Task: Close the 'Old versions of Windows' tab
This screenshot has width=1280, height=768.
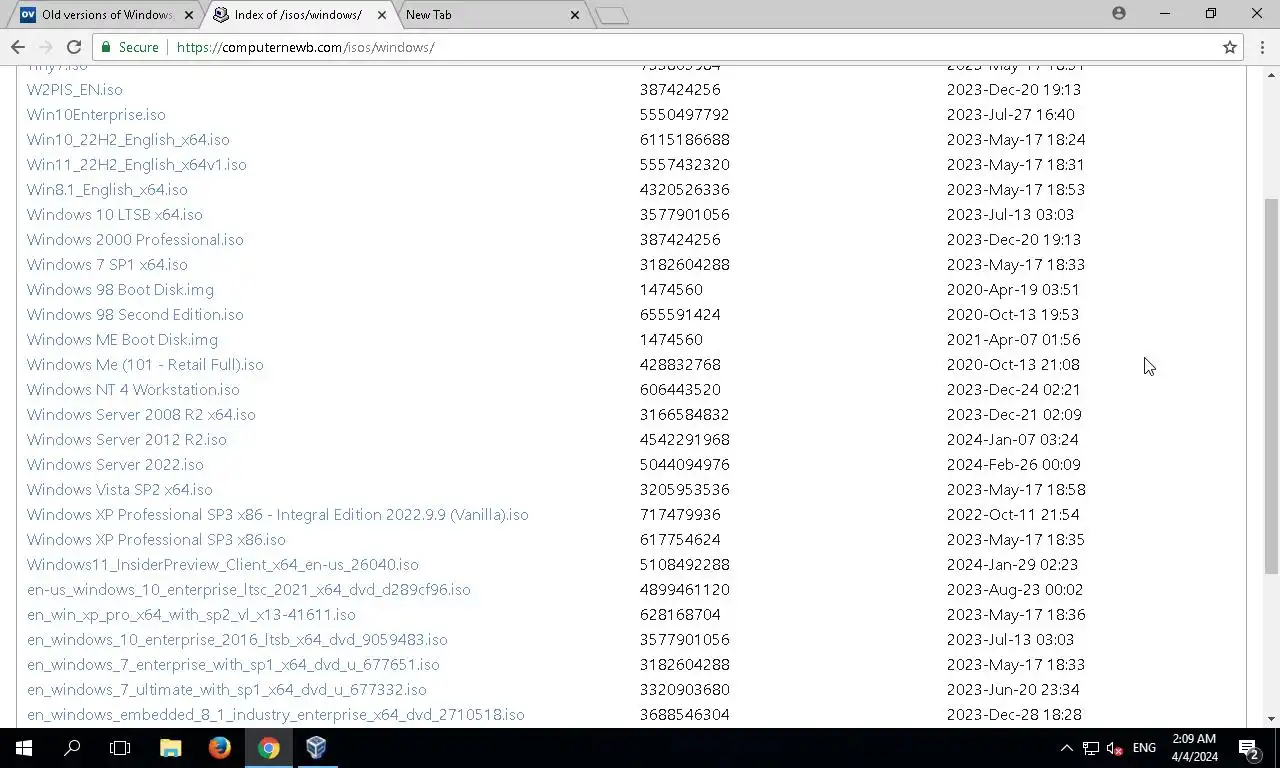Action: 188,15
